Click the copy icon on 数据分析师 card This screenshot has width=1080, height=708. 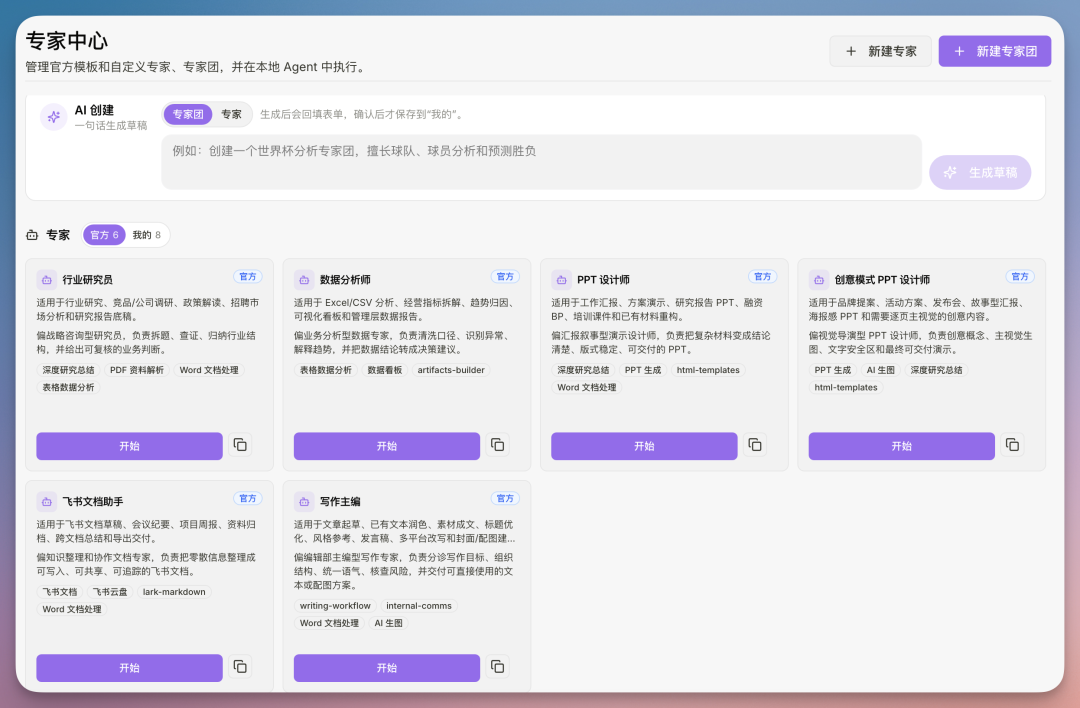point(497,445)
